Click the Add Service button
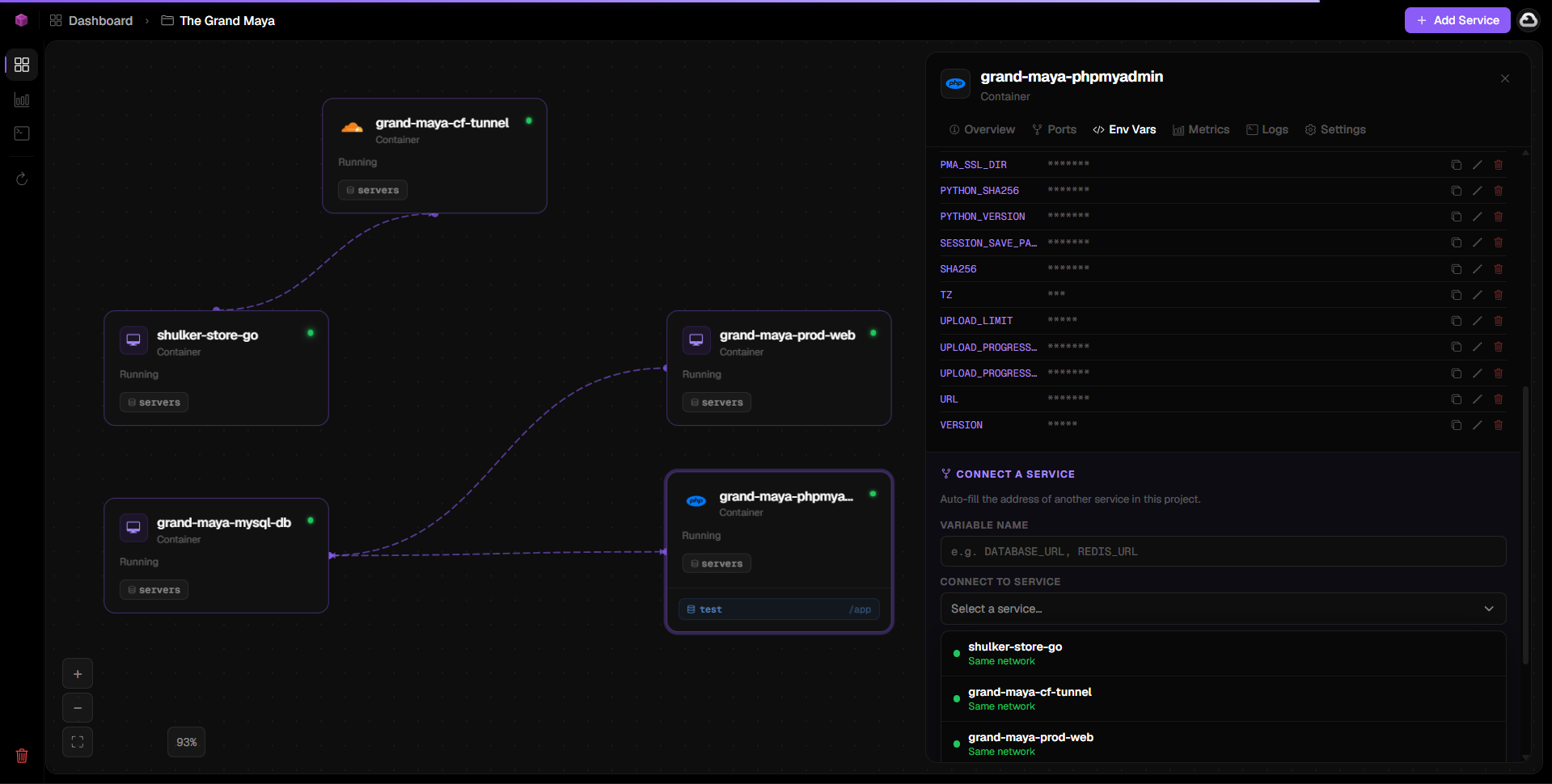 (x=1457, y=20)
